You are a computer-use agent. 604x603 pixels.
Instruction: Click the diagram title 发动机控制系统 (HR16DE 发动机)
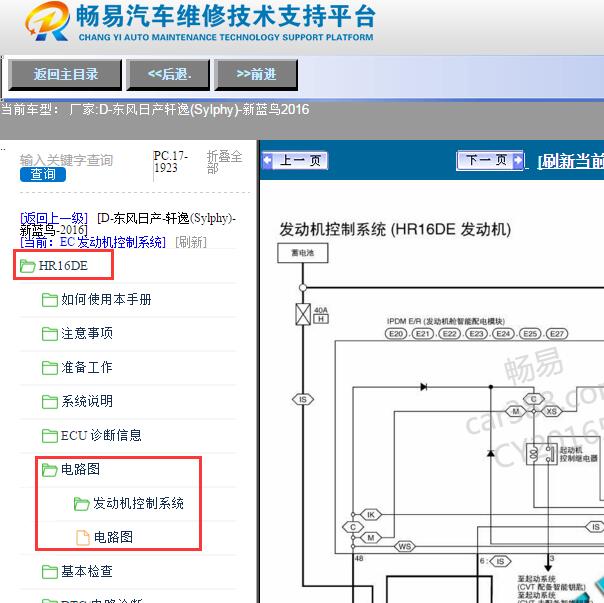tap(395, 230)
